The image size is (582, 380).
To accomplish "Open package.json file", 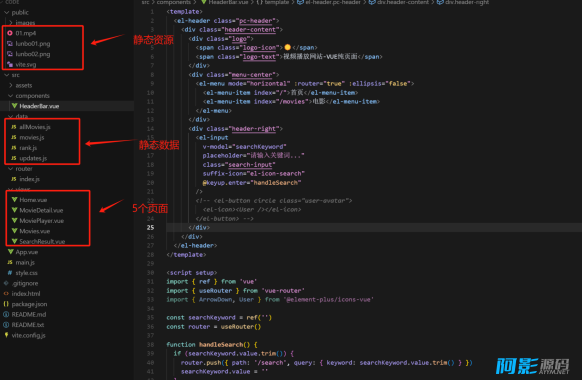I will (29, 304).
